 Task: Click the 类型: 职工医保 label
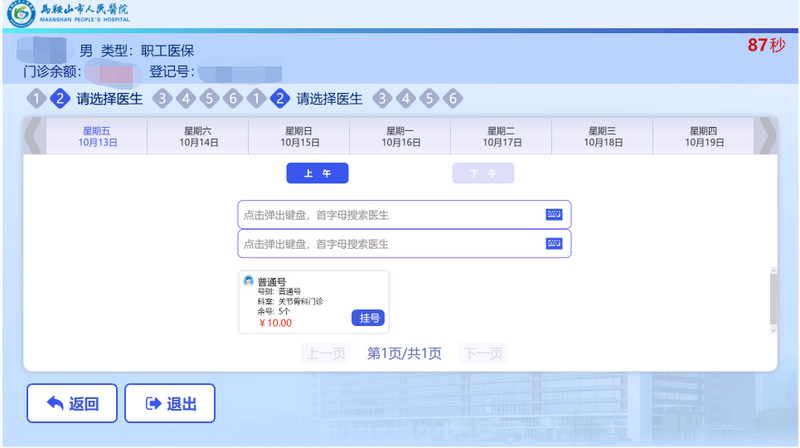pyautogui.click(x=147, y=51)
